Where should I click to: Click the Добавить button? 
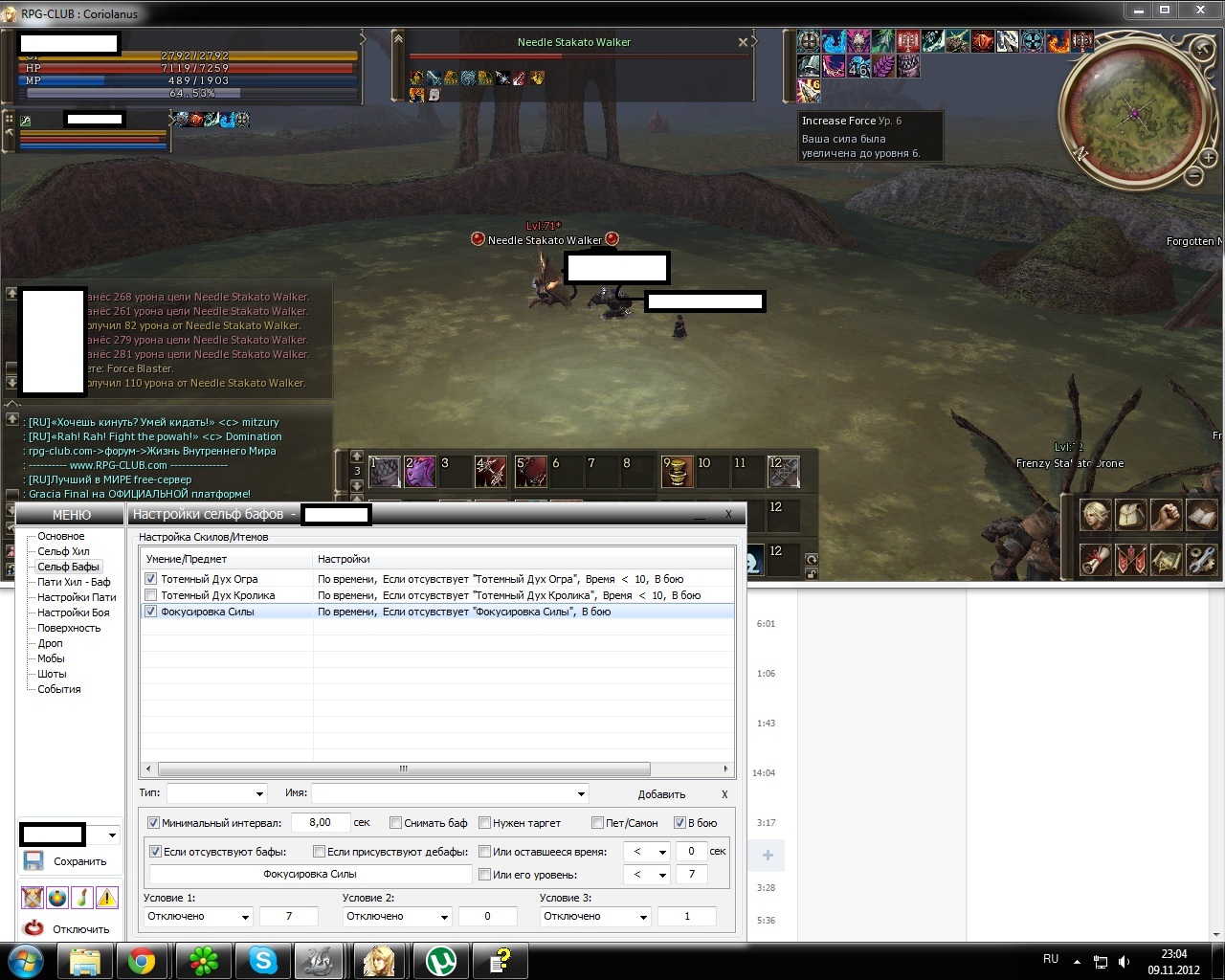pyautogui.click(x=661, y=794)
